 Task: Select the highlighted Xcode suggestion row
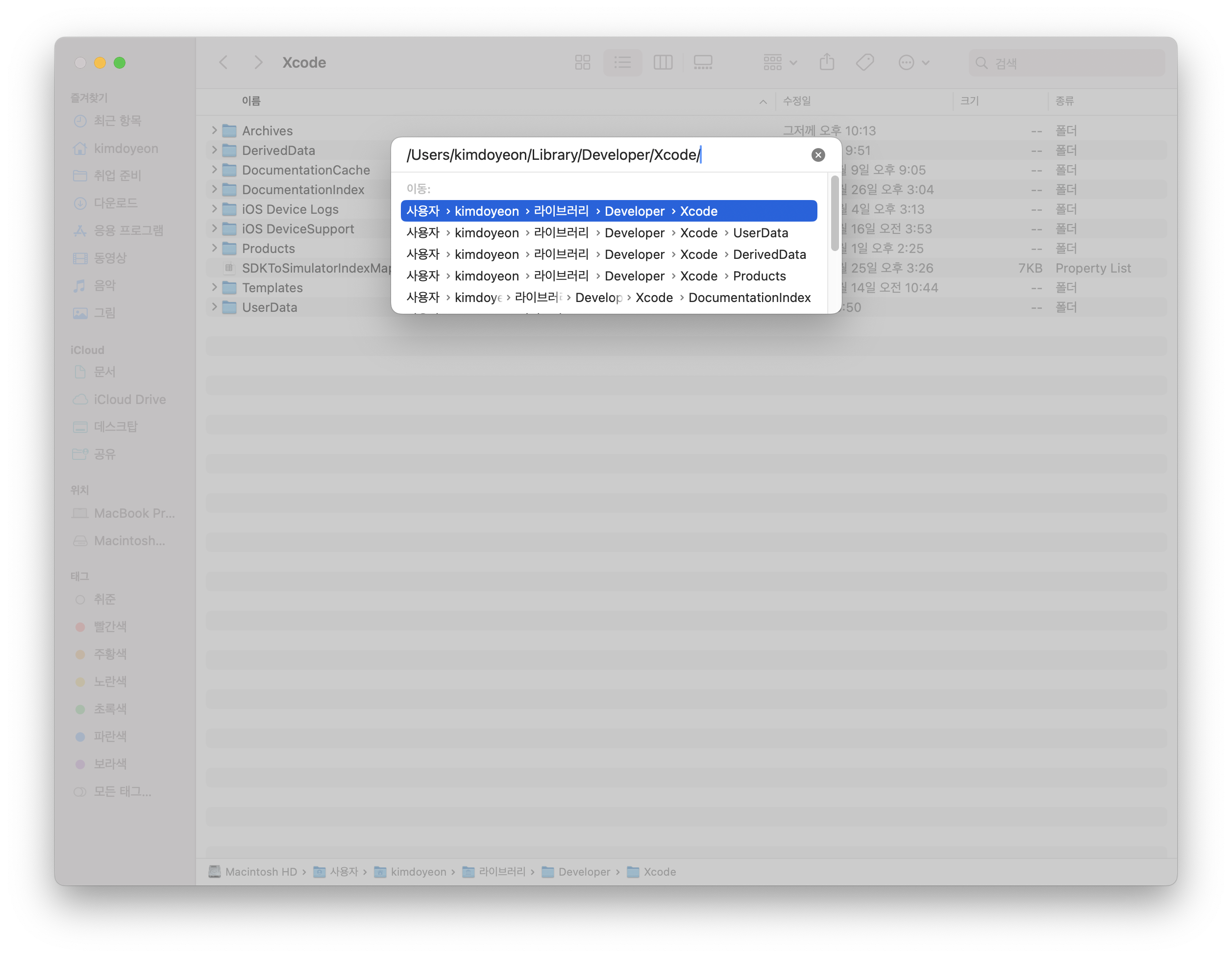coord(608,210)
